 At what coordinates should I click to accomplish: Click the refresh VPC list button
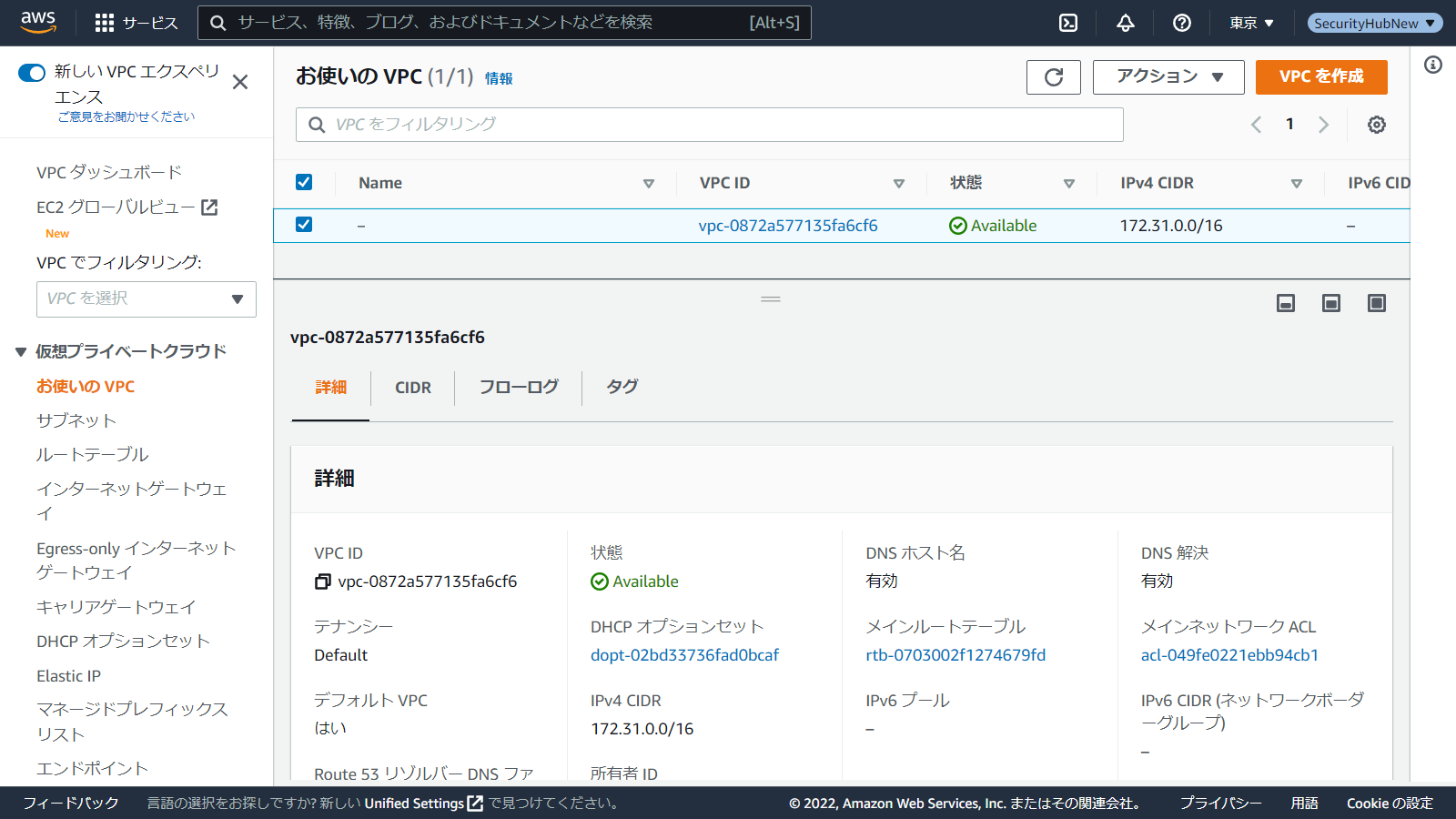tap(1053, 77)
